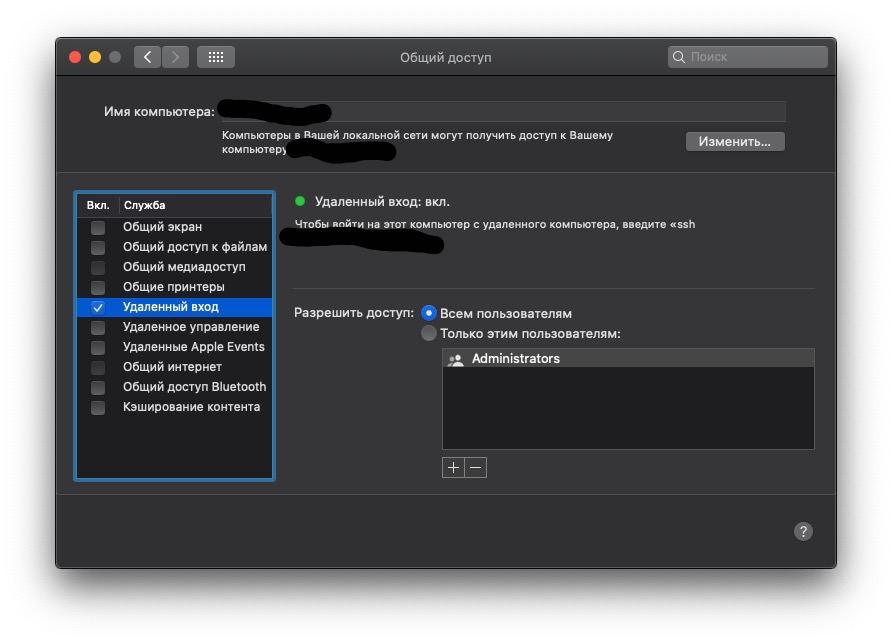Select the Кэширование контента service
Image resolution: width=892 pixels, height=642 pixels.
pyautogui.click(x=174, y=407)
